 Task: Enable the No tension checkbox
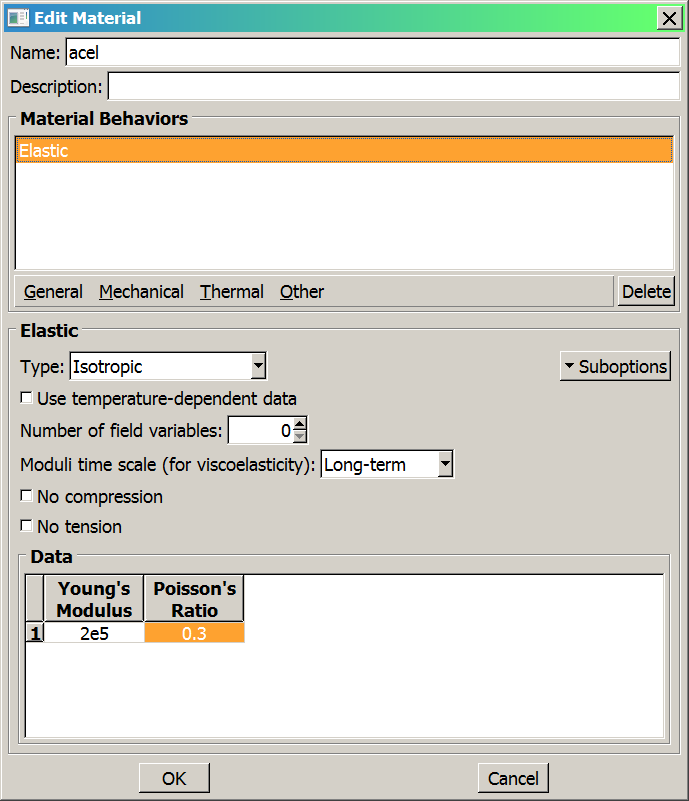(26, 526)
